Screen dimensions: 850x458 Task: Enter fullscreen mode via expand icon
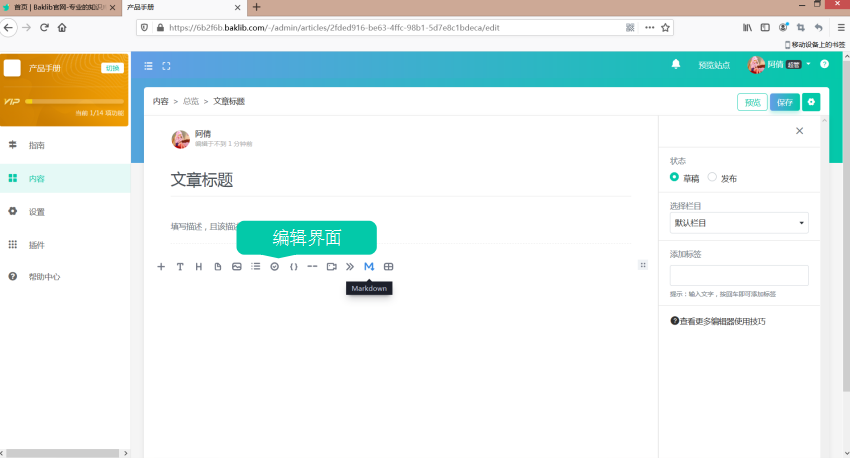tap(166, 66)
